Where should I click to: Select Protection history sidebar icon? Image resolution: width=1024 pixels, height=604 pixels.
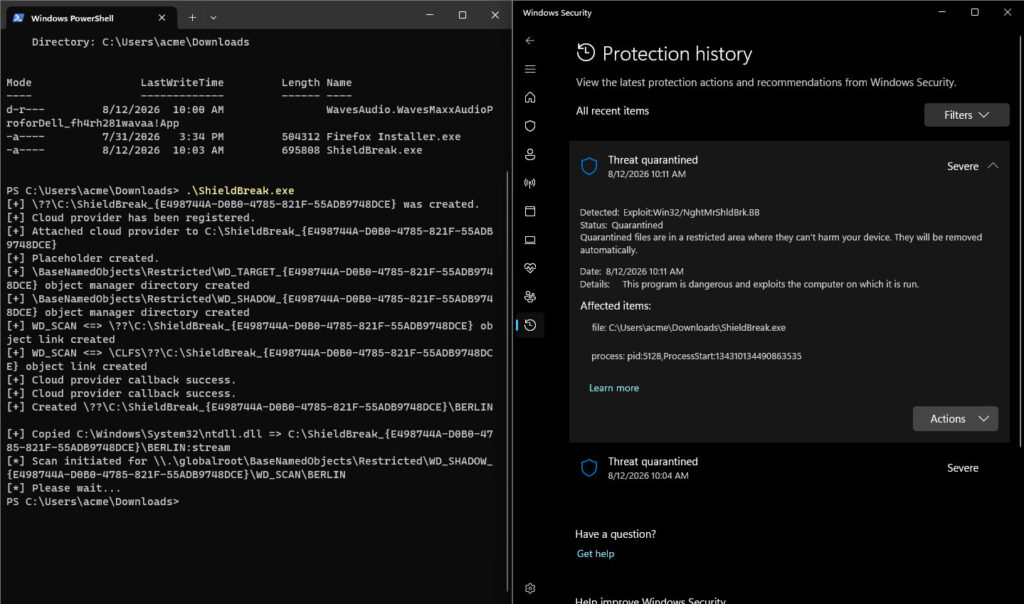[x=530, y=325]
